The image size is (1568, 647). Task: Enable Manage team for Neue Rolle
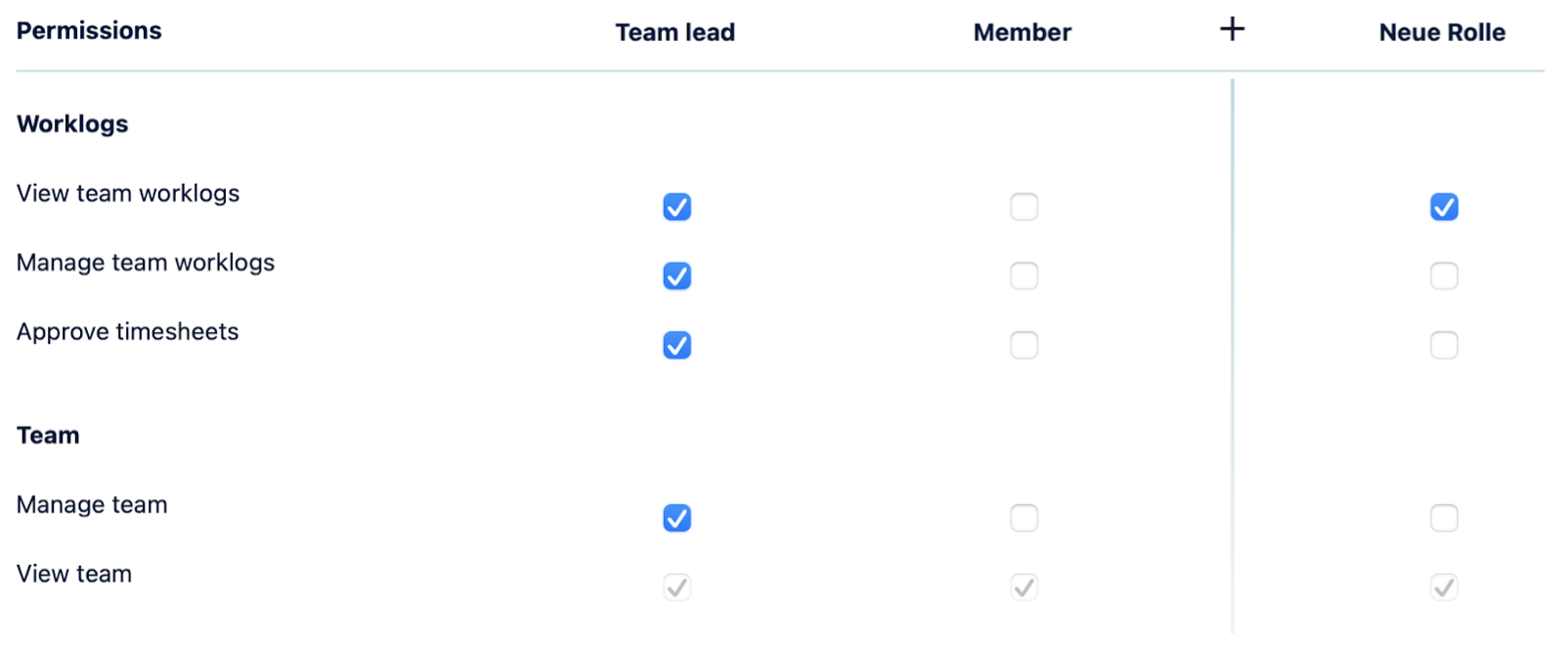(x=1443, y=518)
